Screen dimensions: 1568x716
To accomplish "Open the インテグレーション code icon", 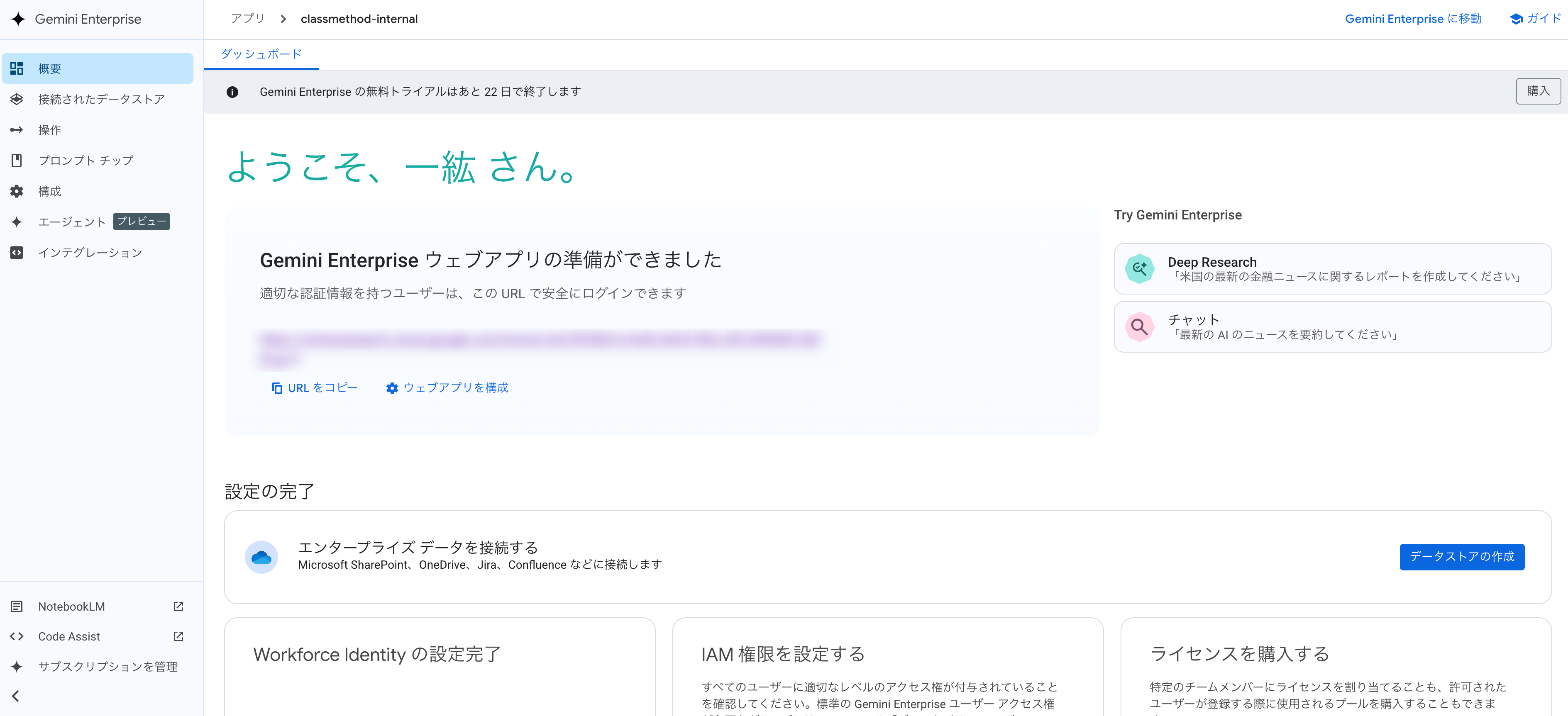I will [x=17, y=253].
